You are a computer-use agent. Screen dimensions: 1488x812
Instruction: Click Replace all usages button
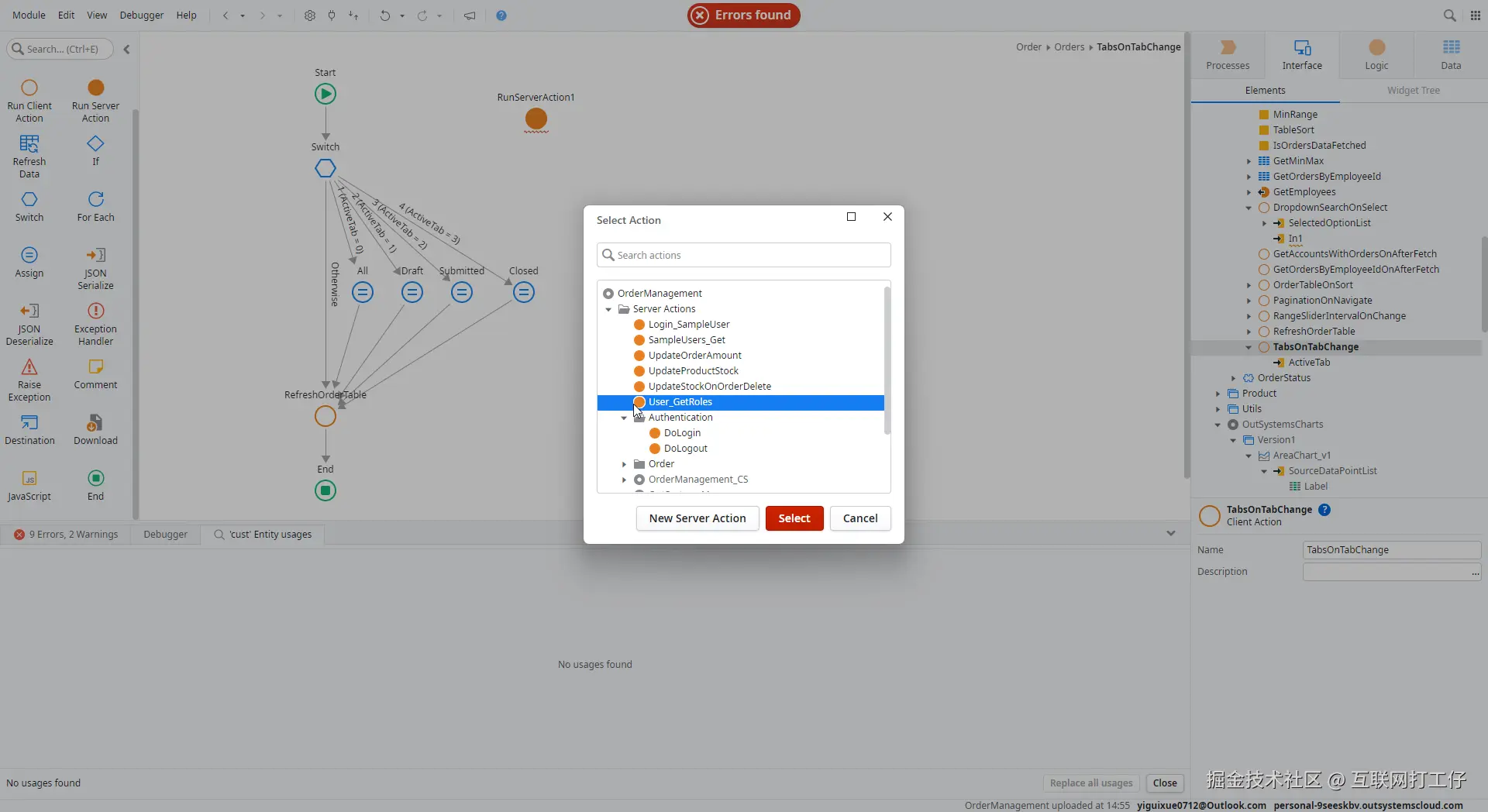point(1090,783)
